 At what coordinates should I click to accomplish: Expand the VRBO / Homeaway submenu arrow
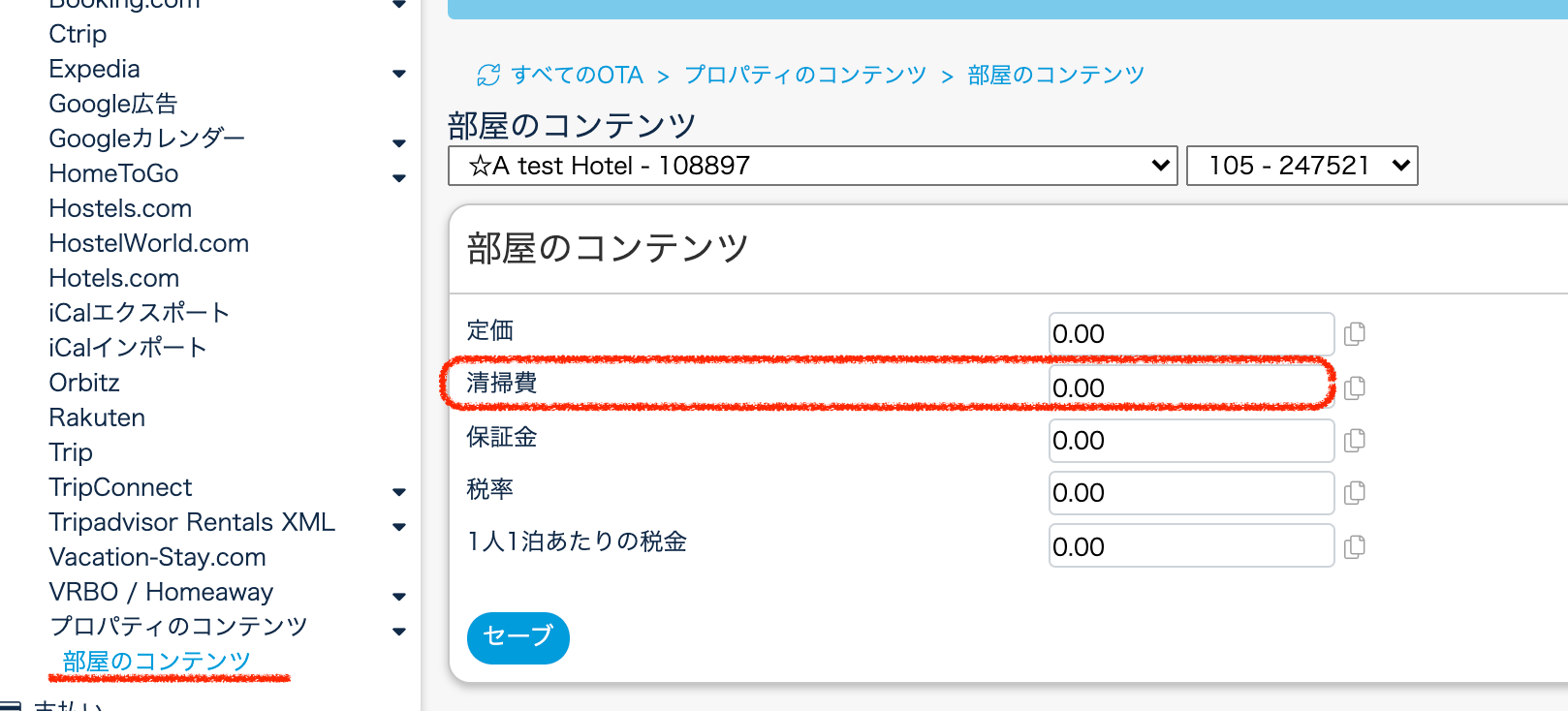(399, 597)
